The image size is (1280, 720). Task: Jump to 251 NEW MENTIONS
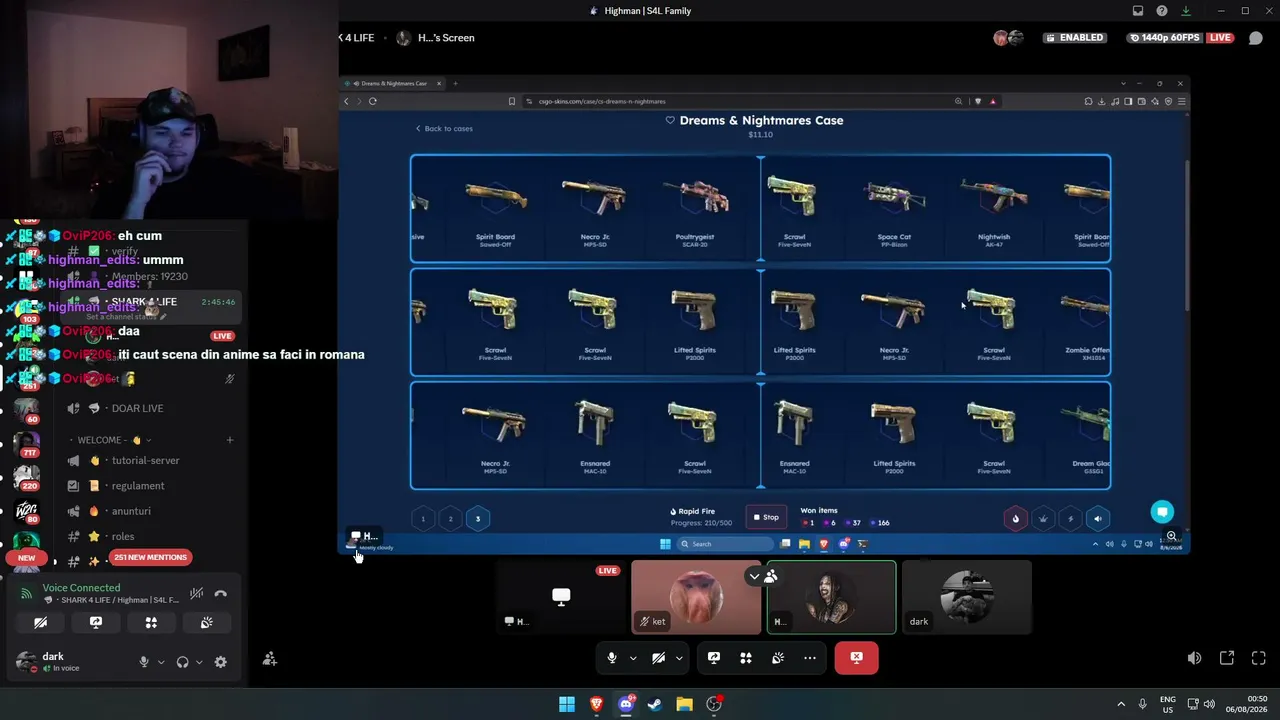[x=150, y=557]
